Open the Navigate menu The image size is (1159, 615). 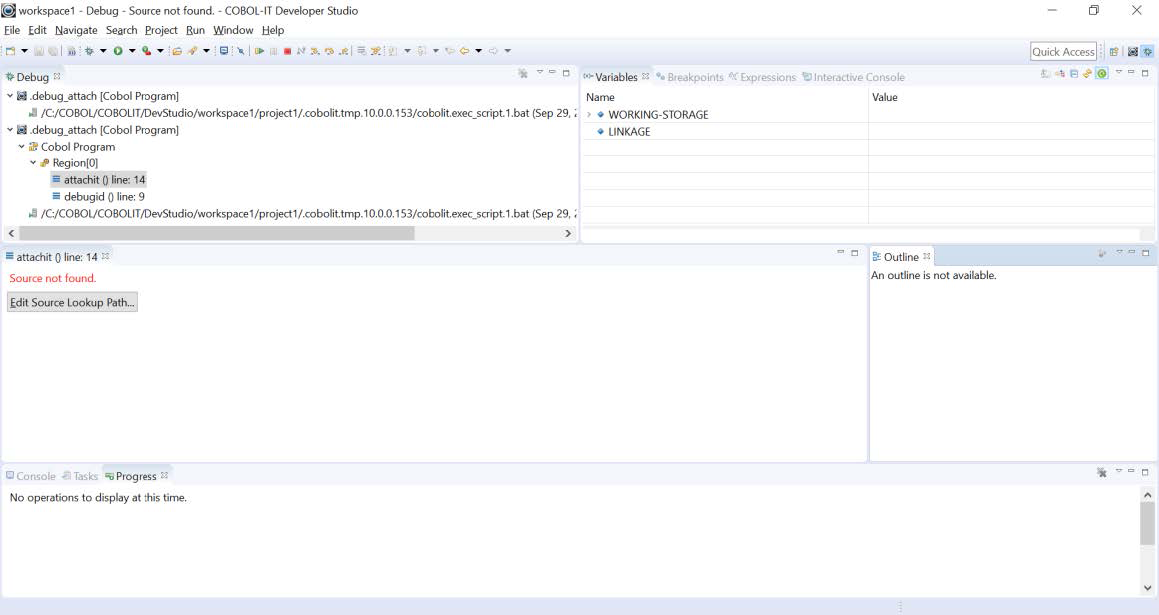76,30
